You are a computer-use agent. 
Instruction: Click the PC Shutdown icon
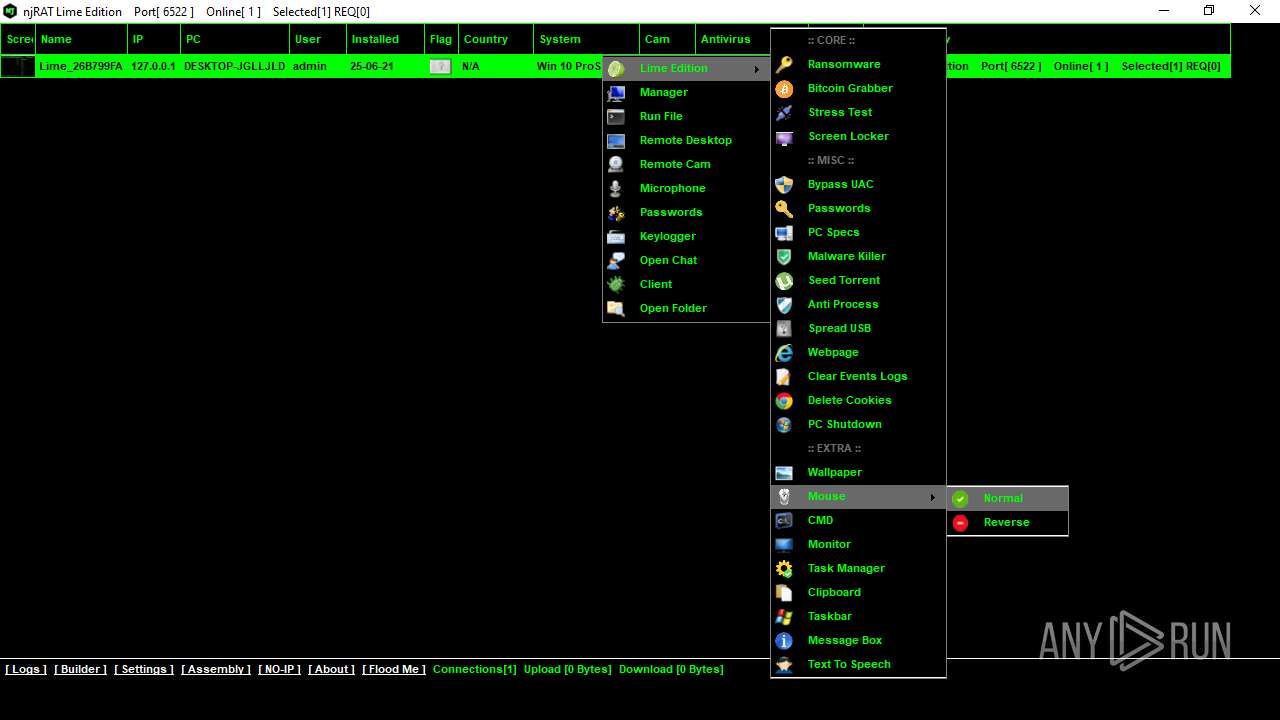[785, 424]
